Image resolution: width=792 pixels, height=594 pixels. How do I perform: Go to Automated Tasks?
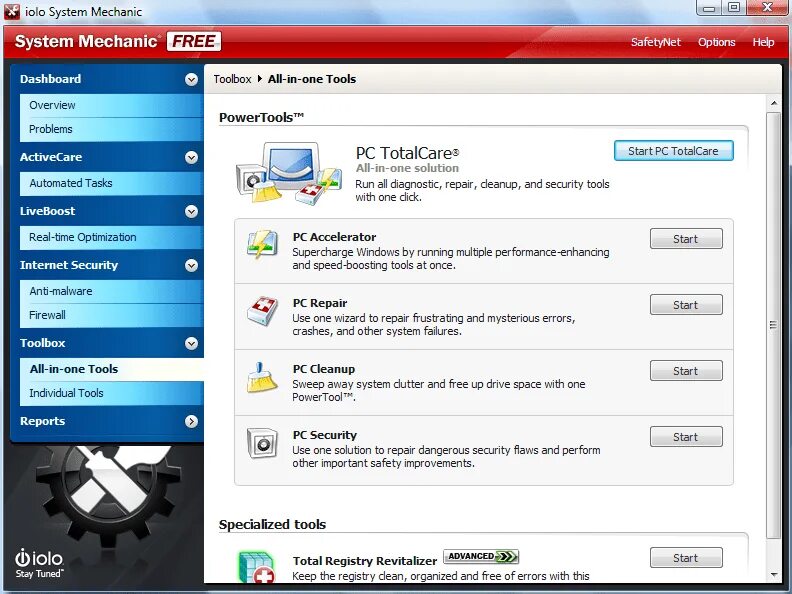click(111, 183)
